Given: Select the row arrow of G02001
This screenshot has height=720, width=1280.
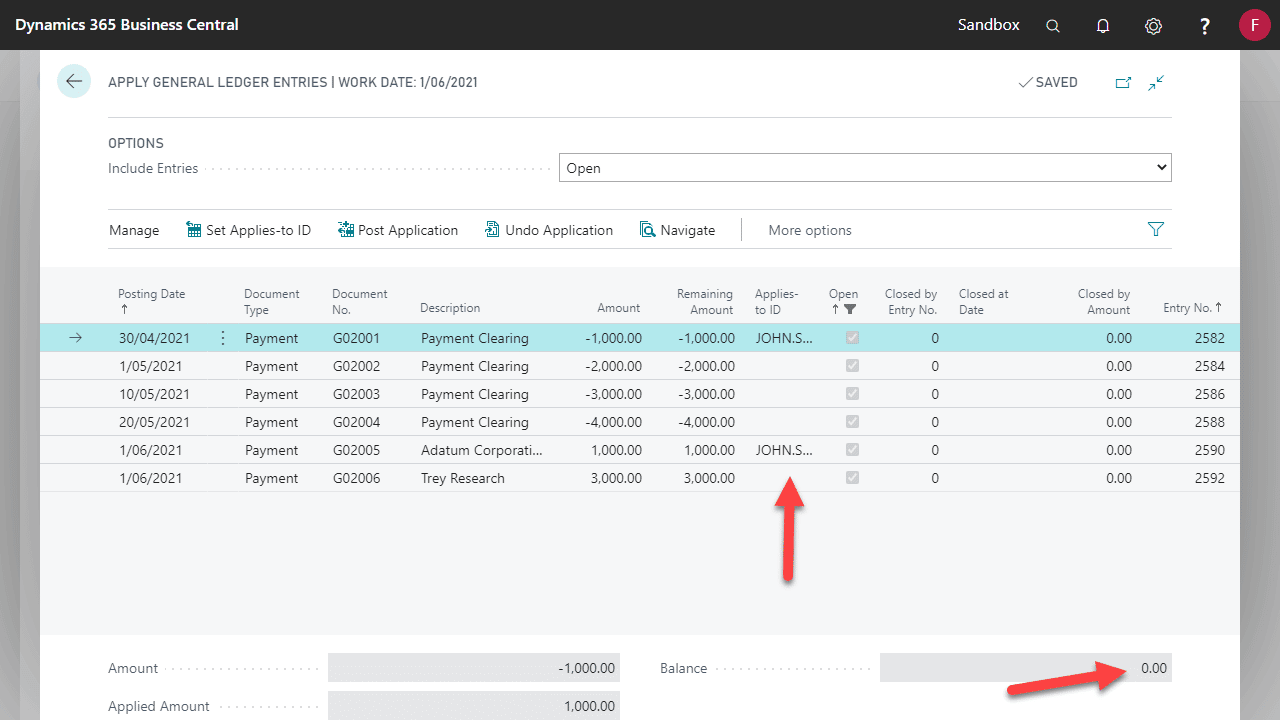Looking at the screenshot, I should [75, 338].
